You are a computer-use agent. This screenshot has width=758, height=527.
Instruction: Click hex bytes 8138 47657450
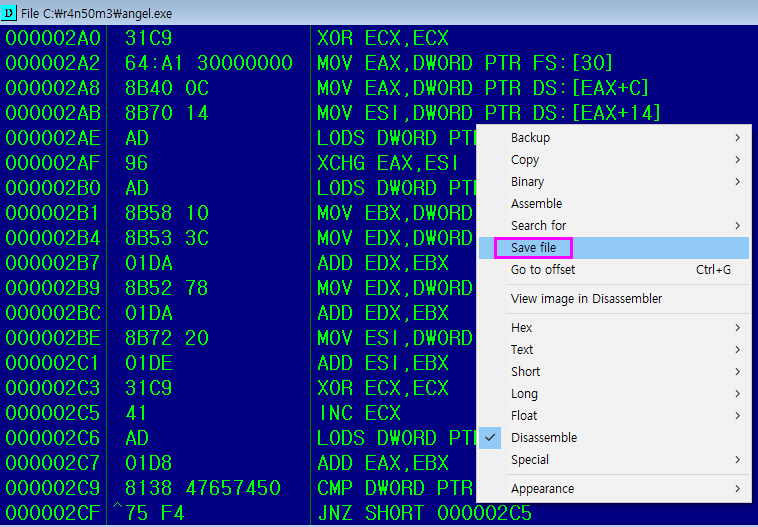click(203, 488)
